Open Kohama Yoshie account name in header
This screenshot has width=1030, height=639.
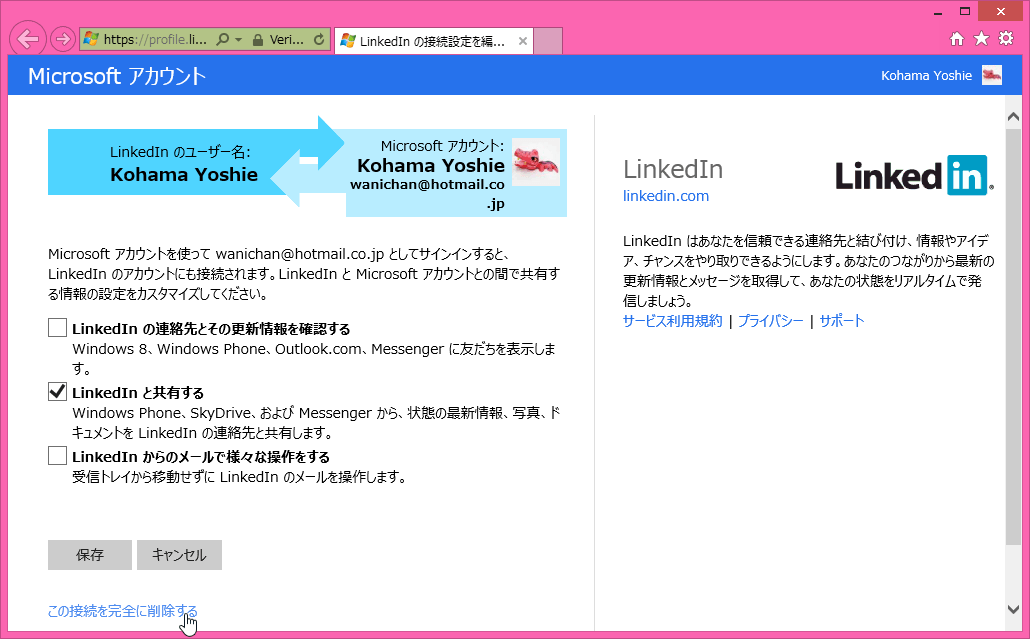(926, 76)
